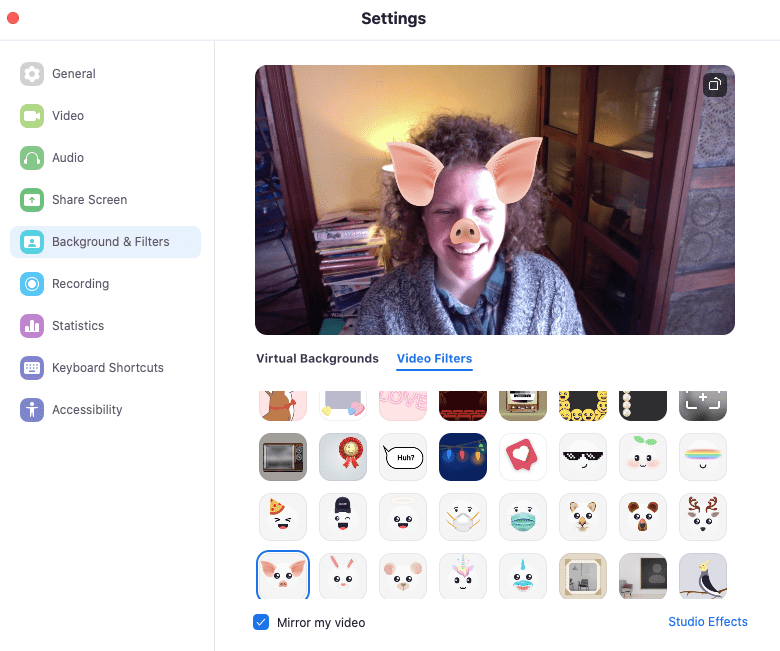Open General settings in the sidebar

(73, 74)
